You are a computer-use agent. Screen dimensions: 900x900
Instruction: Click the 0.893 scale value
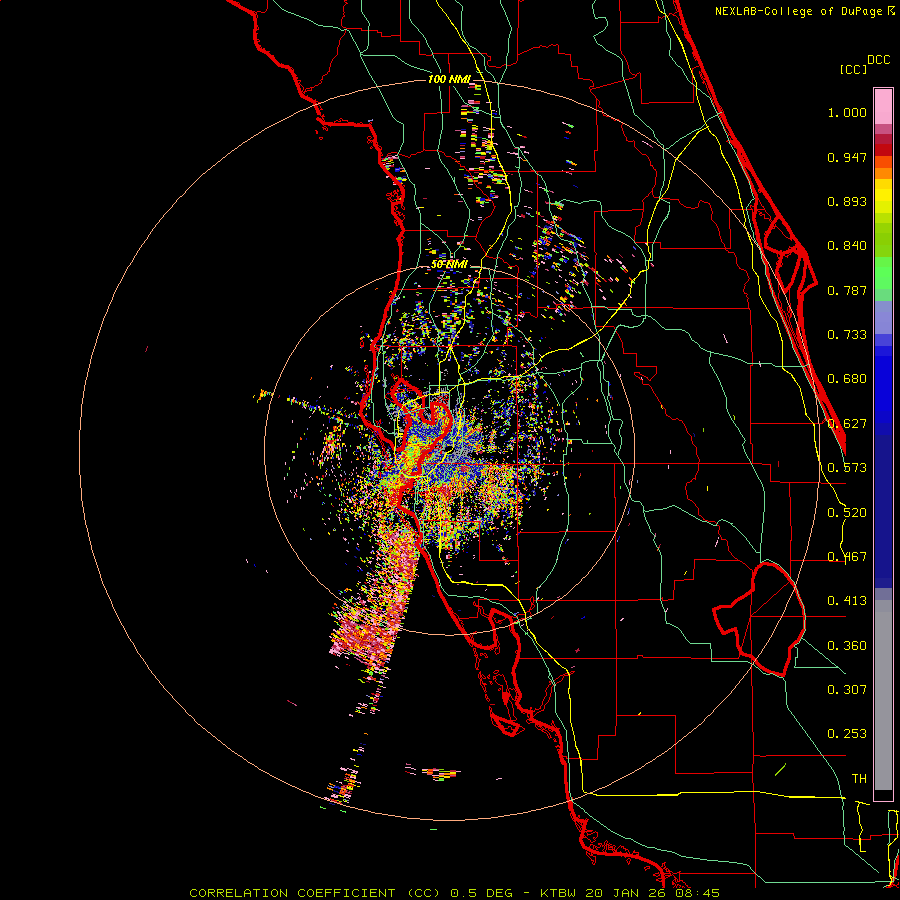pyautogui.click(x=847, y=201)
